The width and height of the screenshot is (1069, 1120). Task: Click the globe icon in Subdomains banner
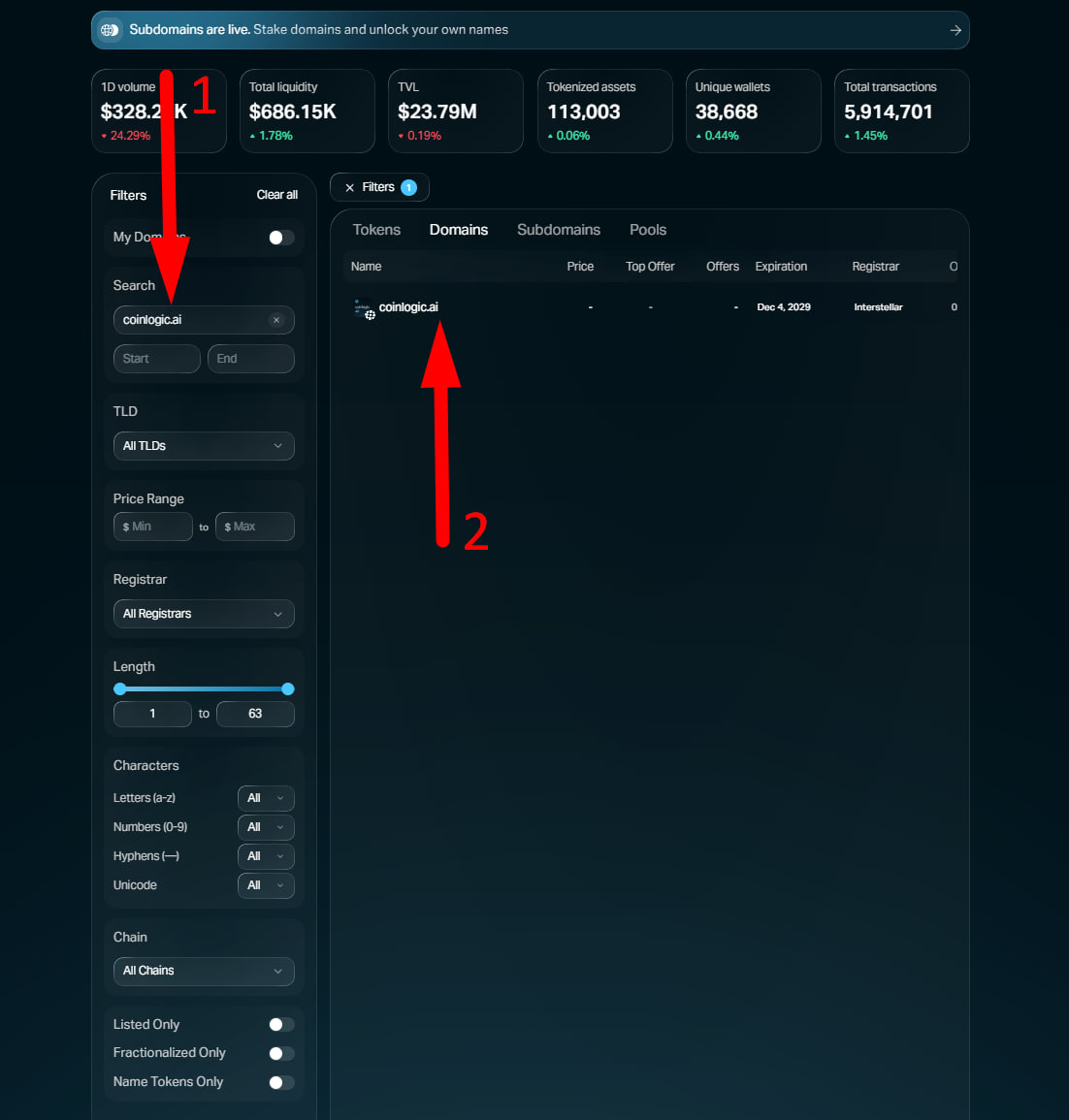[110, 30]
